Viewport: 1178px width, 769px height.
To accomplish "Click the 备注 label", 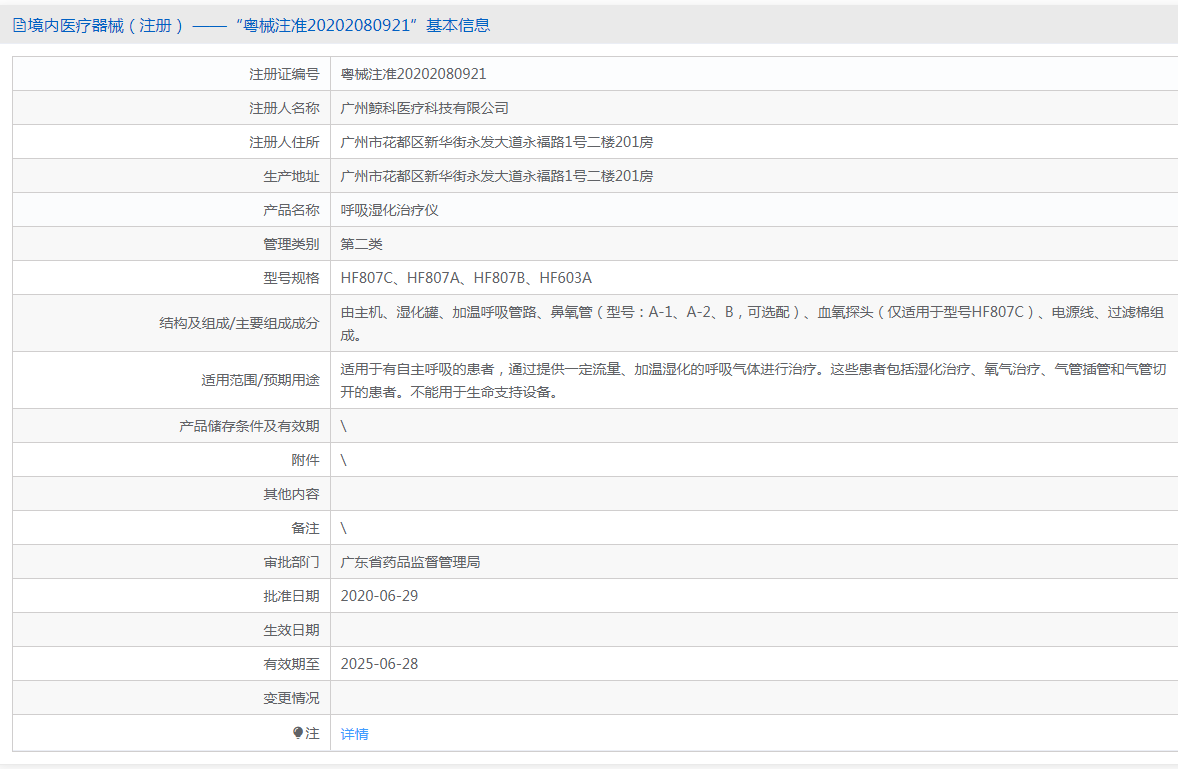I will click(306, 528).
